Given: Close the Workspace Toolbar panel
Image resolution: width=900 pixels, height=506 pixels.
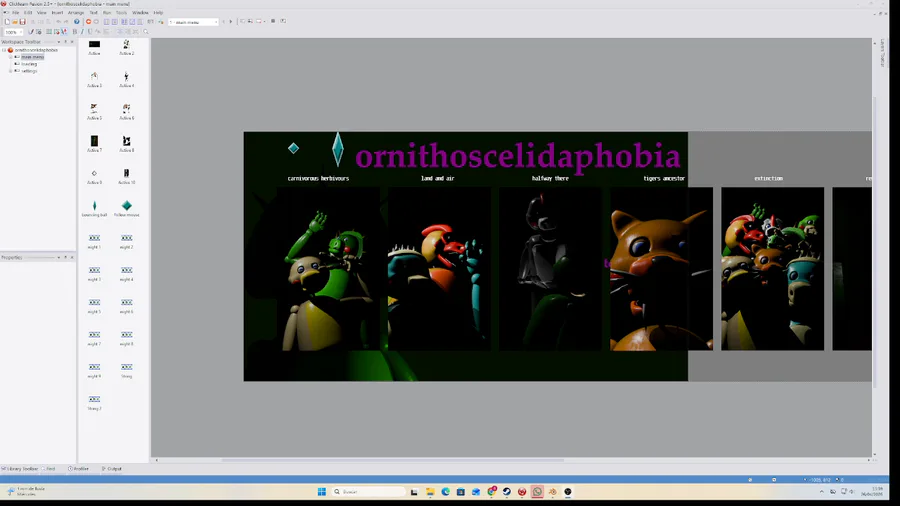Looking at the screenshot, I should 72,42.
